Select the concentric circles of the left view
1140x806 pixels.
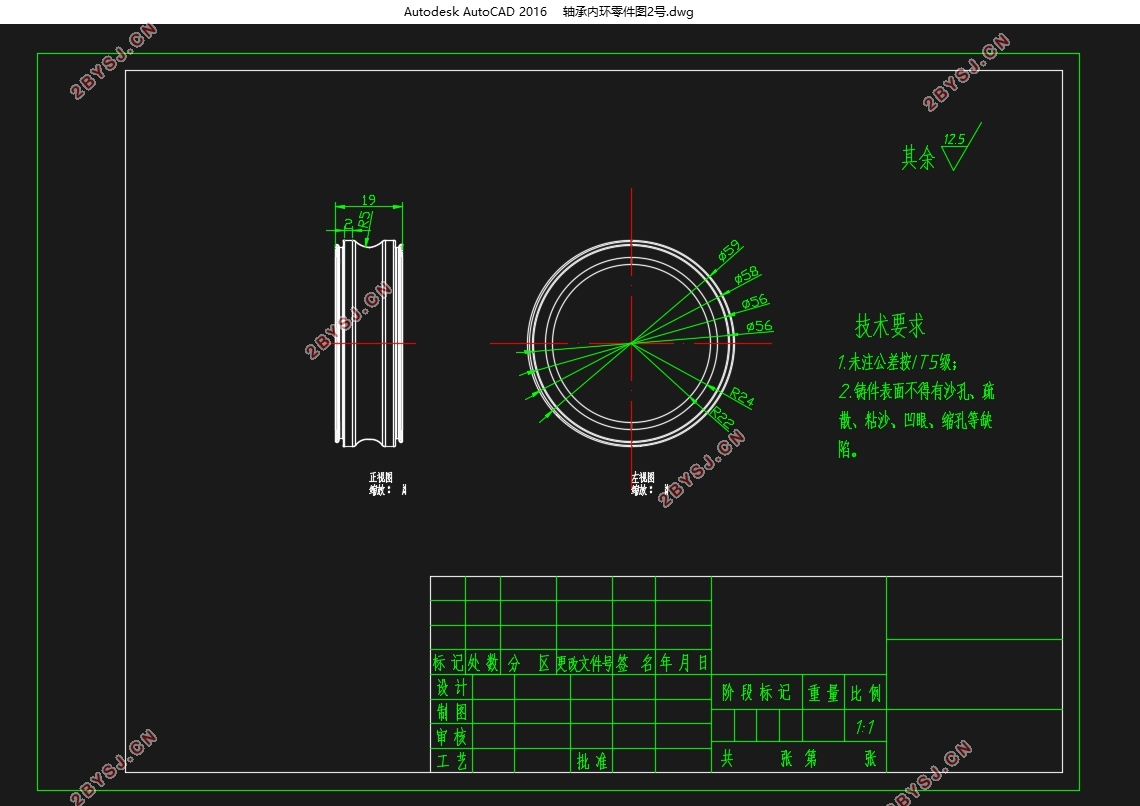click(631, 343)
